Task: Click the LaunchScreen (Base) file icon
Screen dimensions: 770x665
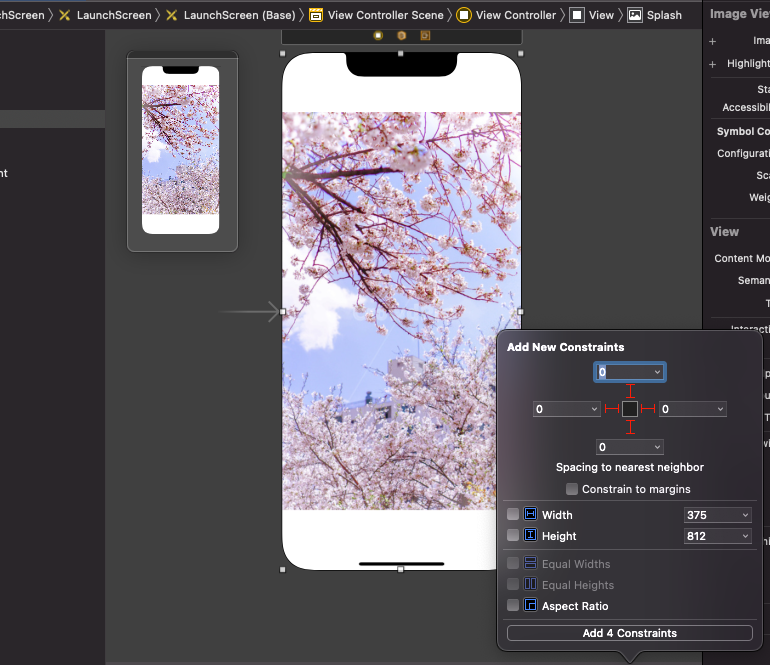Action: pyautogui.click(x=171, y=15)
